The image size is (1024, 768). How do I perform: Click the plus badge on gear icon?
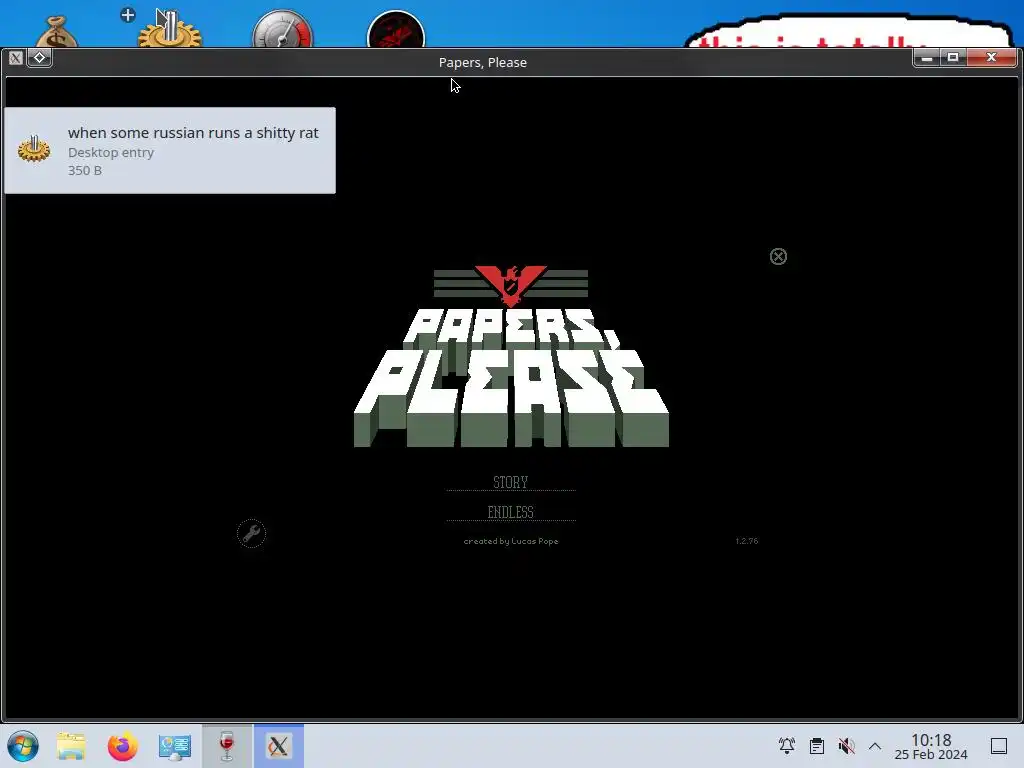(128, 15)
